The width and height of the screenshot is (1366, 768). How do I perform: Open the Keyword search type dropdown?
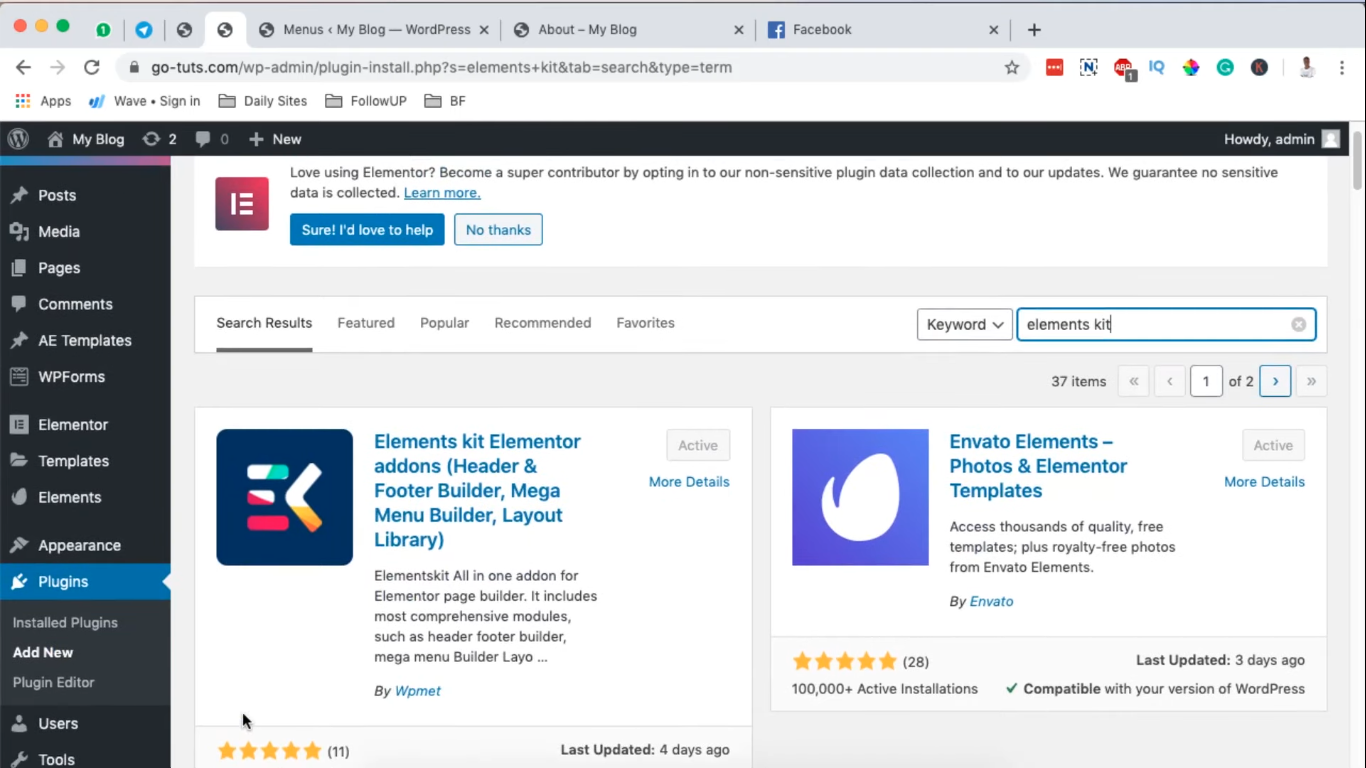964,324
